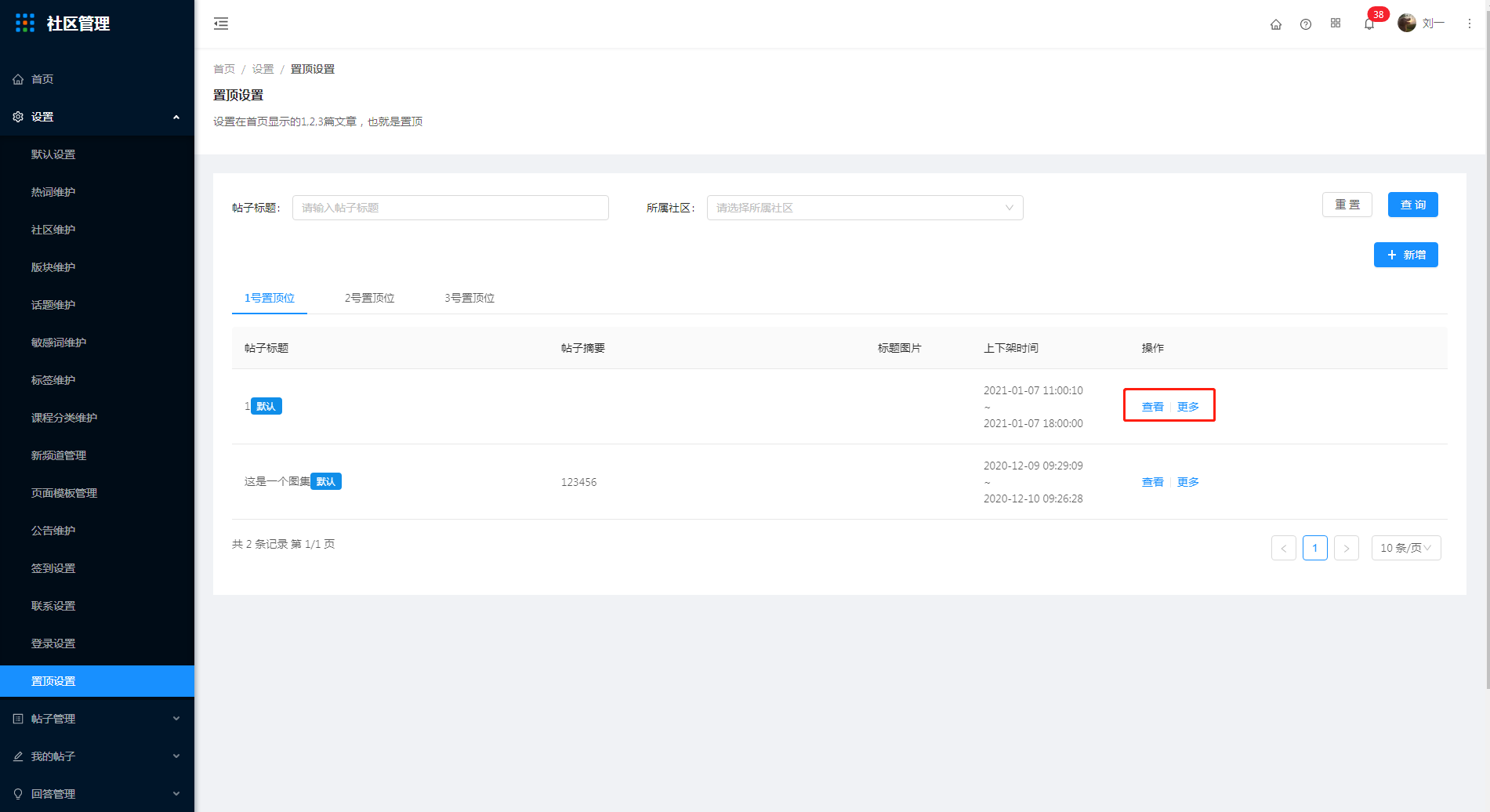Click the 帖子摘要 column header
This screenshot has width=1490, height=812.
tap(583, 348)
